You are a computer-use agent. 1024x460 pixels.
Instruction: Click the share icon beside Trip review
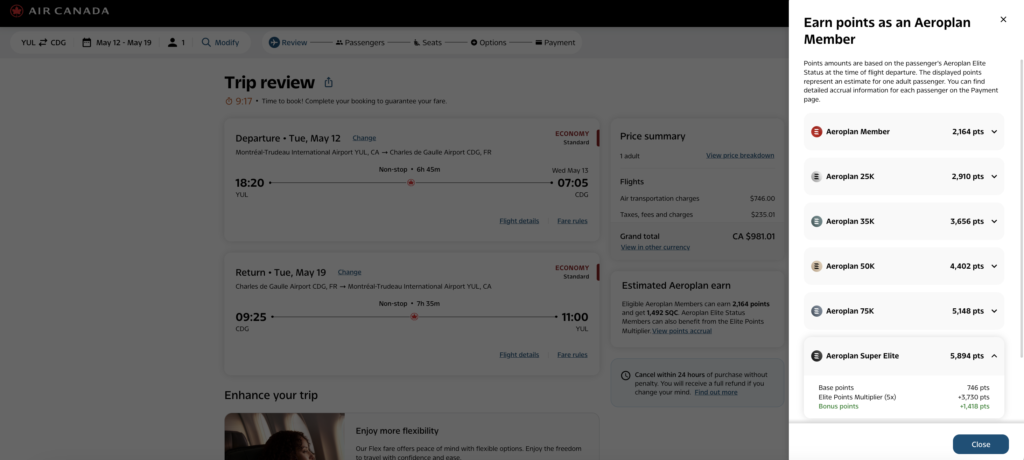click(329, 83)
